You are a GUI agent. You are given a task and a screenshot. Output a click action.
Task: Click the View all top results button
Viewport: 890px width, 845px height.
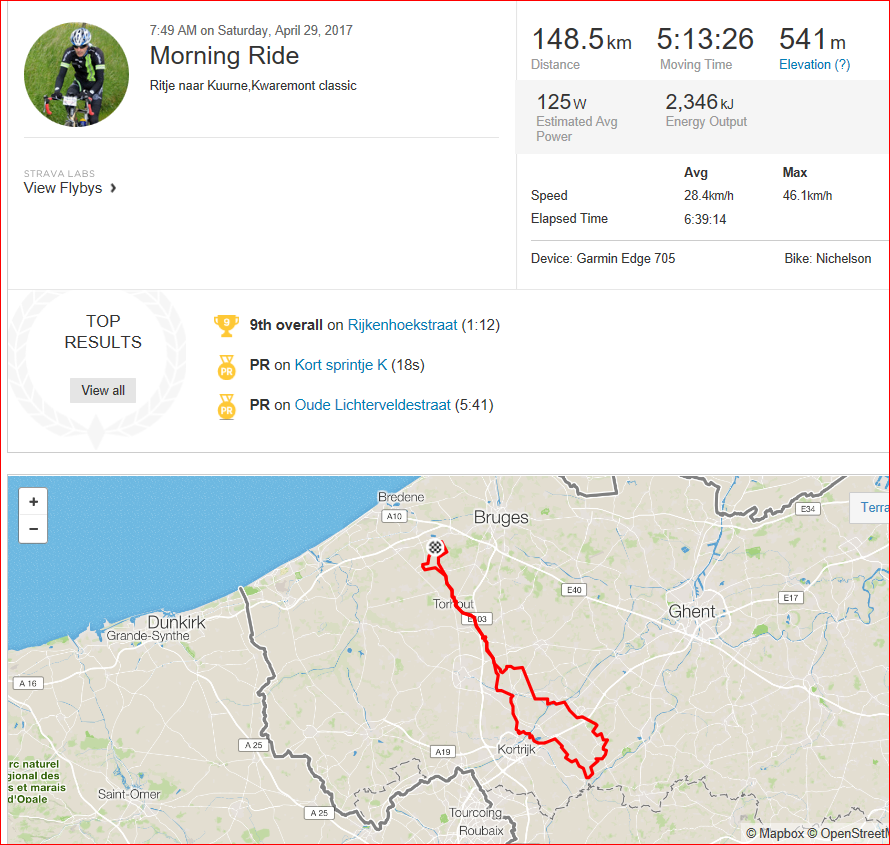coord(103,390)
